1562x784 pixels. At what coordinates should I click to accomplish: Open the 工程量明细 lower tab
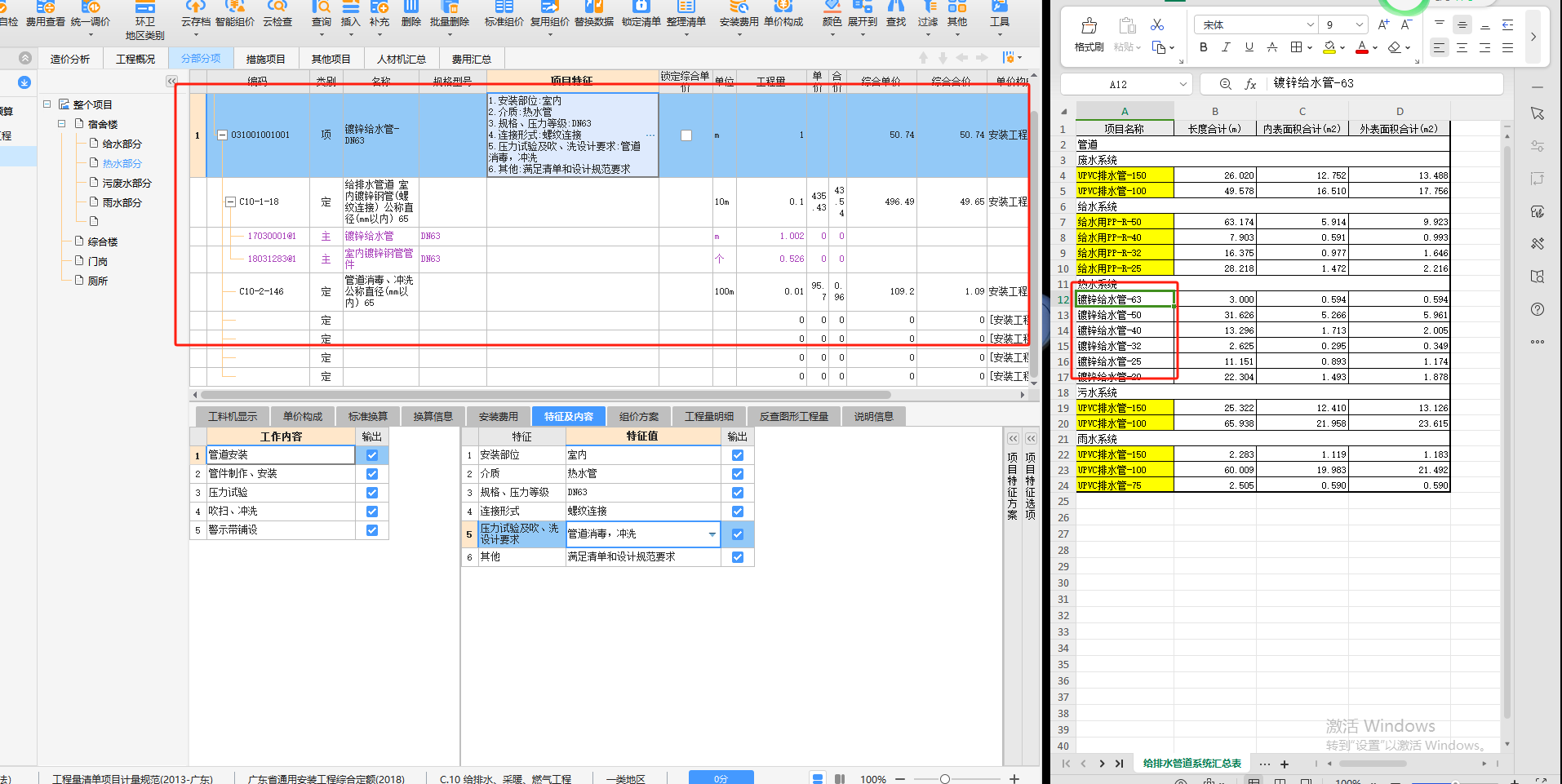click(x=709, y=416)
